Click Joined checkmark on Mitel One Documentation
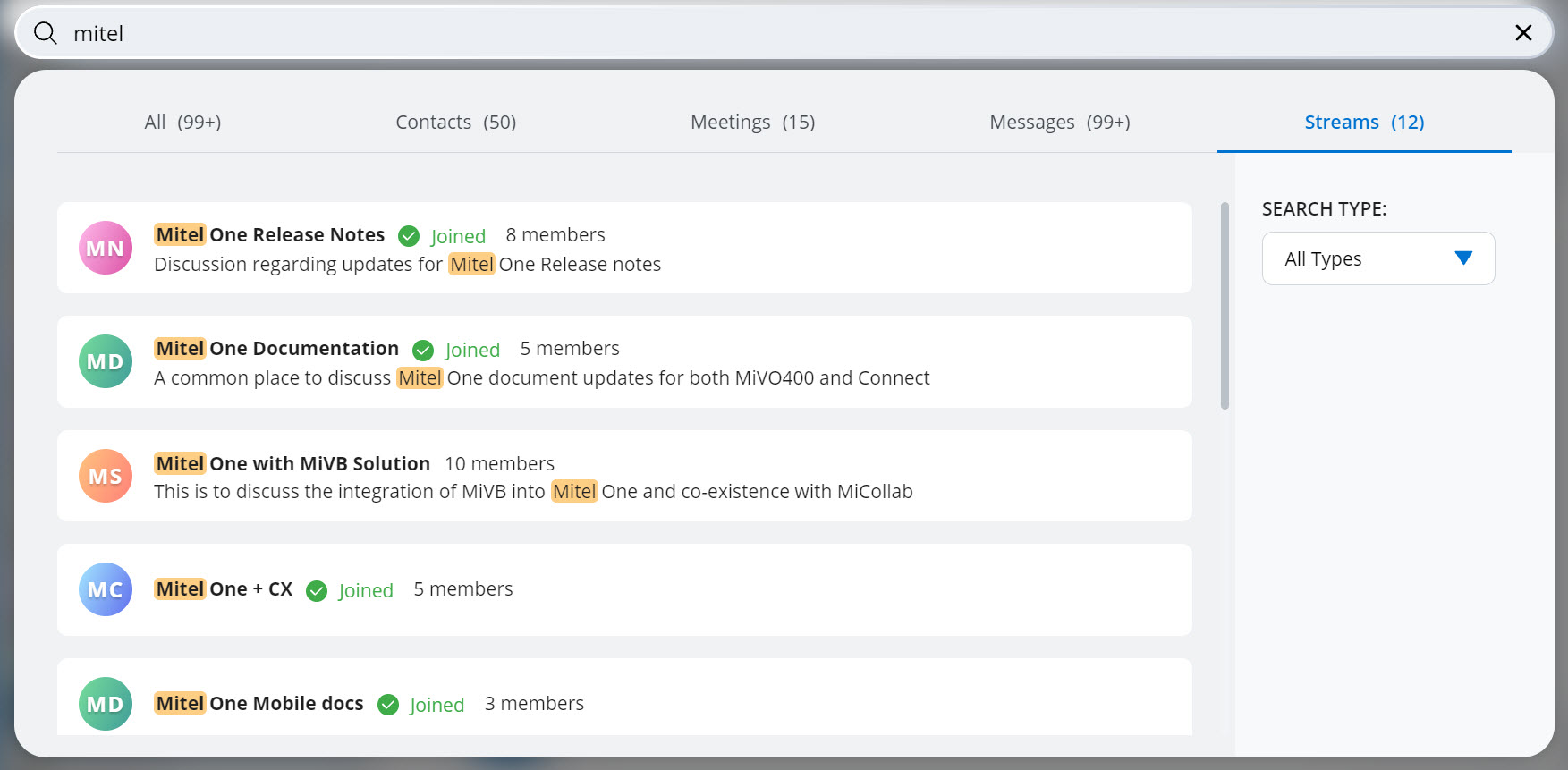Image resolution: width=1568 pixels, height=770 pixels. [x=423, y=350]
